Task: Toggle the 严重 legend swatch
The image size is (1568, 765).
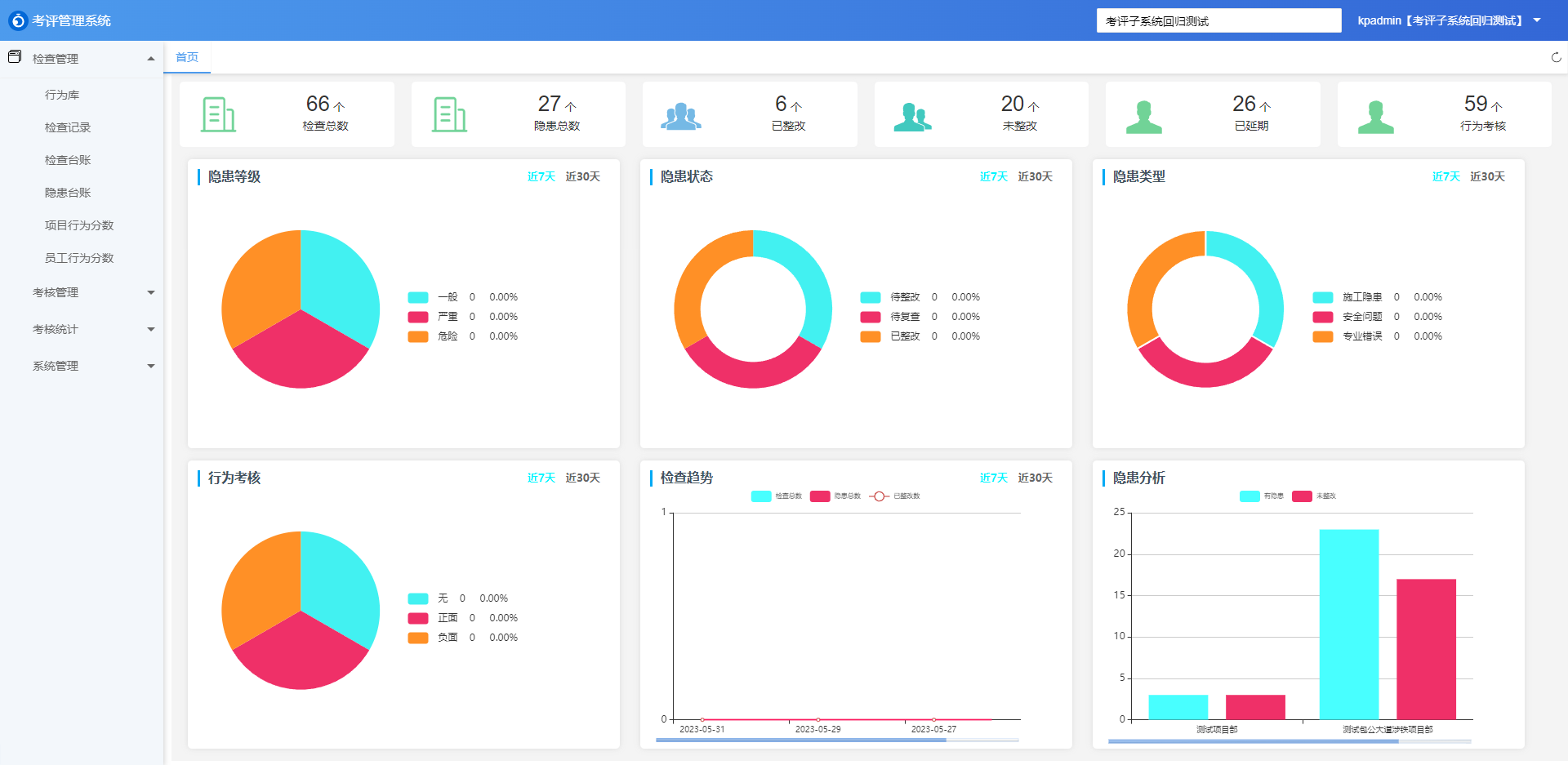Action: [x=418, y=317]
